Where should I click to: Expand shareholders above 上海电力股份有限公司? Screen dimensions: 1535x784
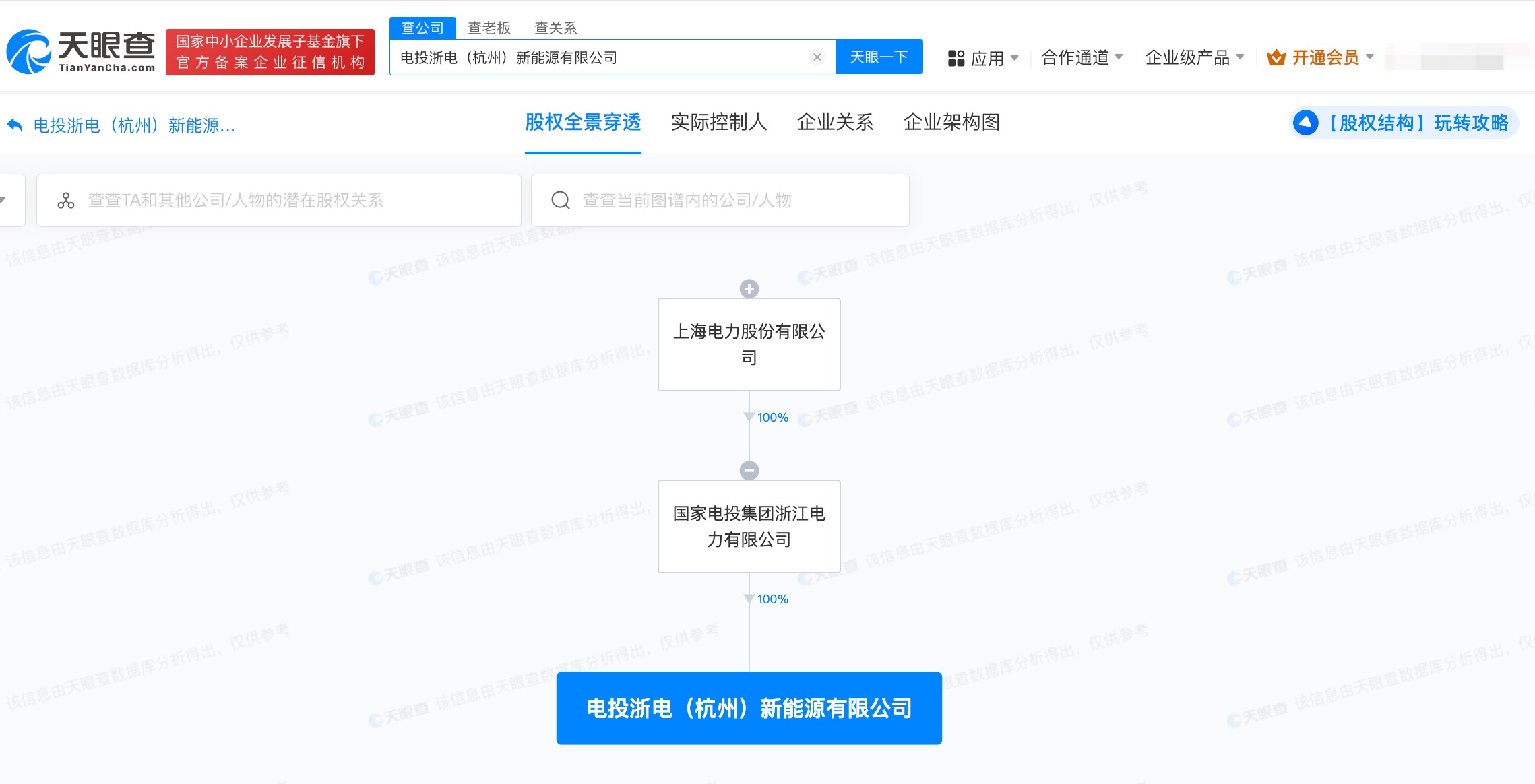pos(749,289)
